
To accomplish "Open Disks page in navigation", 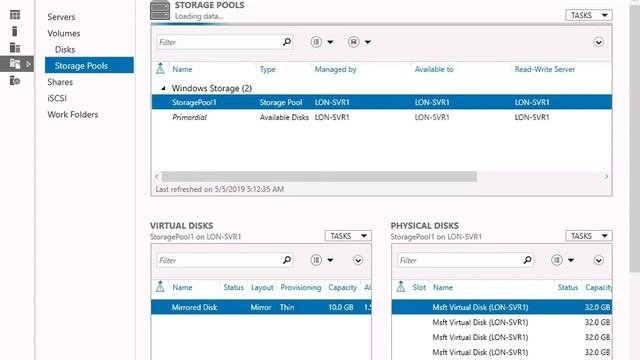I will (x=65, y=50).
